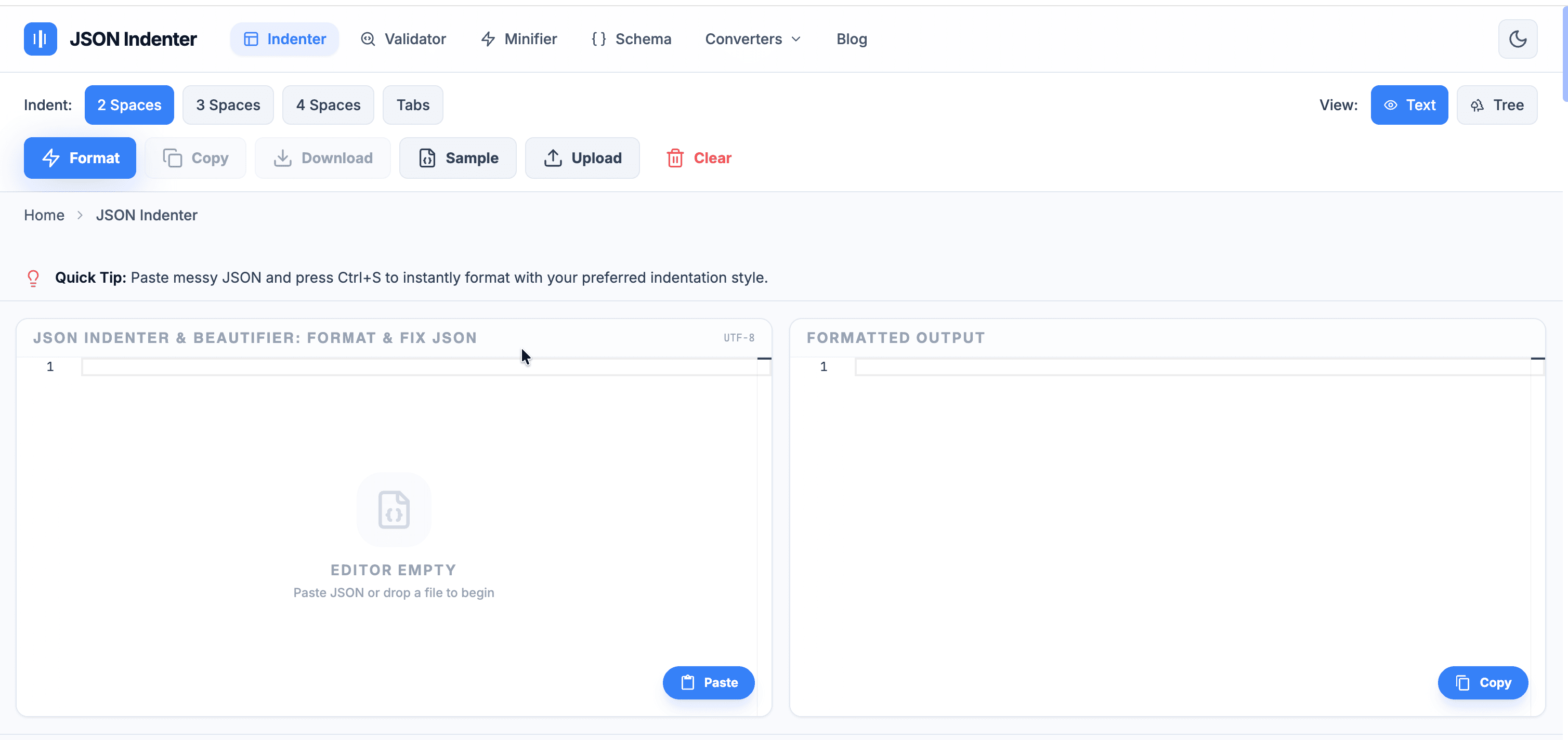1568x740 pixels.
Task: Enable Text view mode
Action: point(1409,104)
